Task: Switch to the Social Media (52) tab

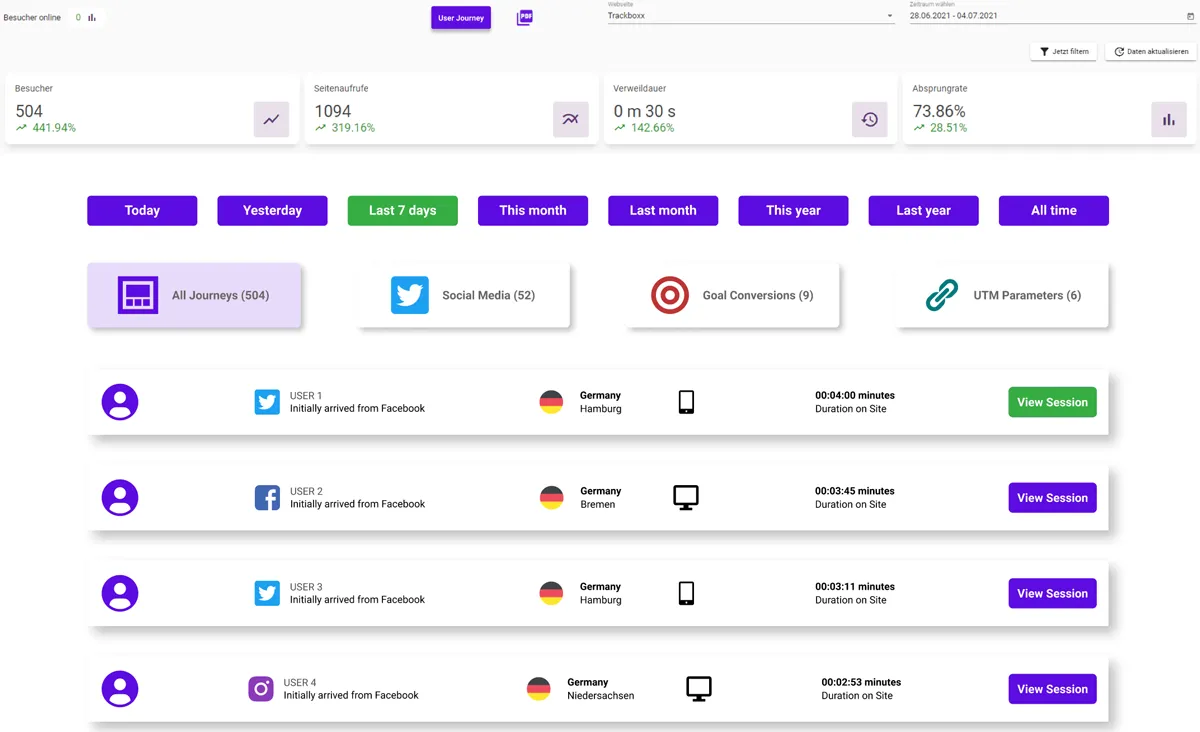Action: click(x=461, y=295)
